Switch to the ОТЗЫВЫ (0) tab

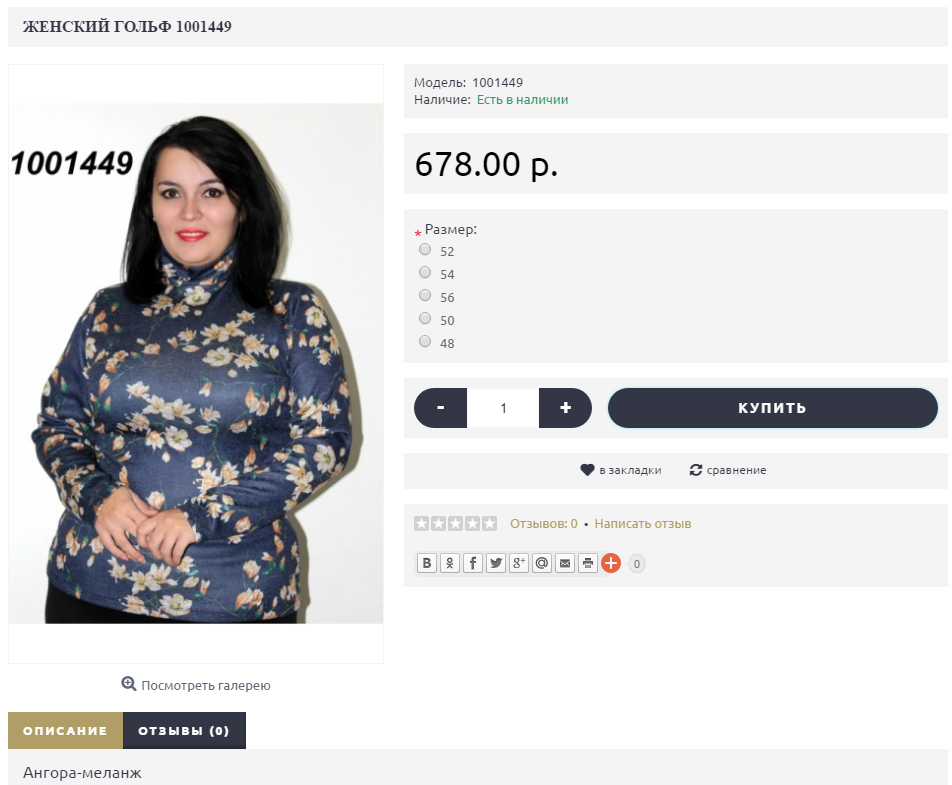point(184,730)
